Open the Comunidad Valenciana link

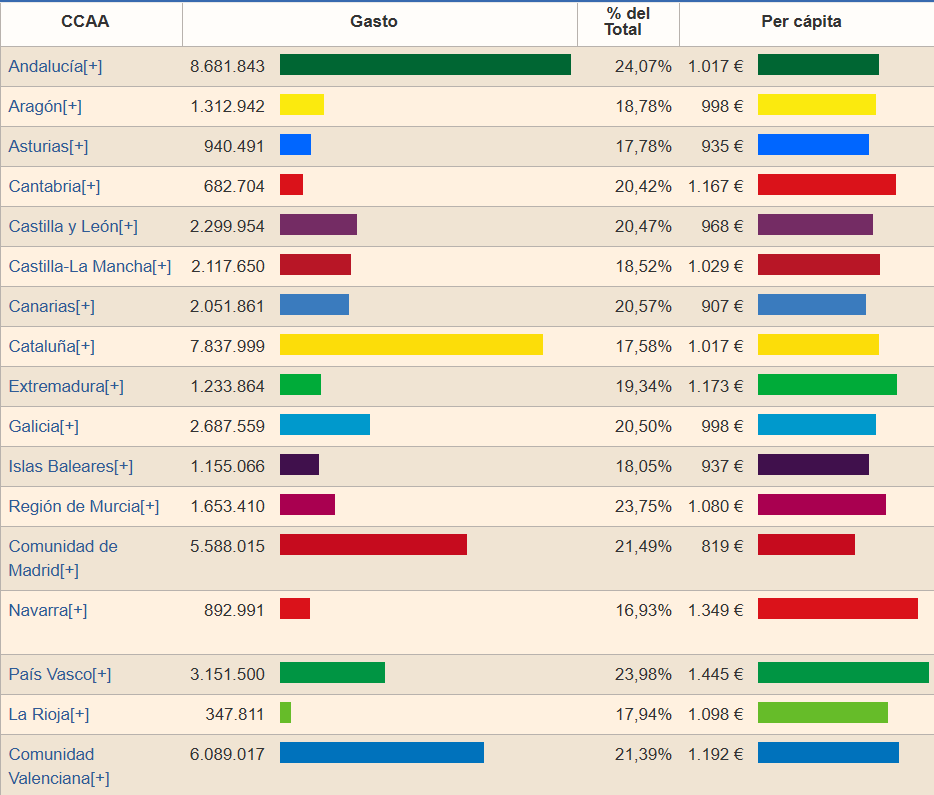[58, 766]
